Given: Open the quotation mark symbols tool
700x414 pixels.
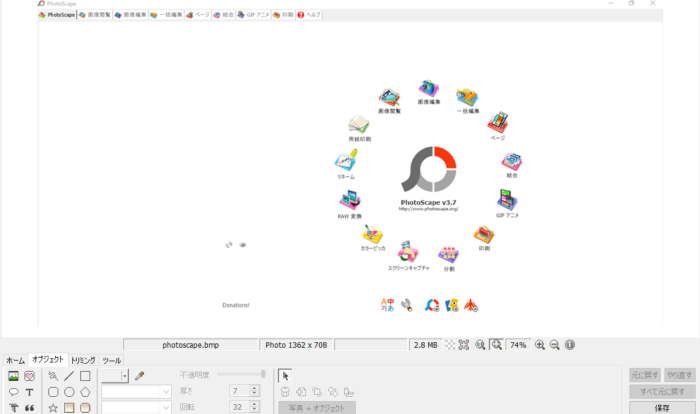Looking at the screenshot, I should click(29, 408).
